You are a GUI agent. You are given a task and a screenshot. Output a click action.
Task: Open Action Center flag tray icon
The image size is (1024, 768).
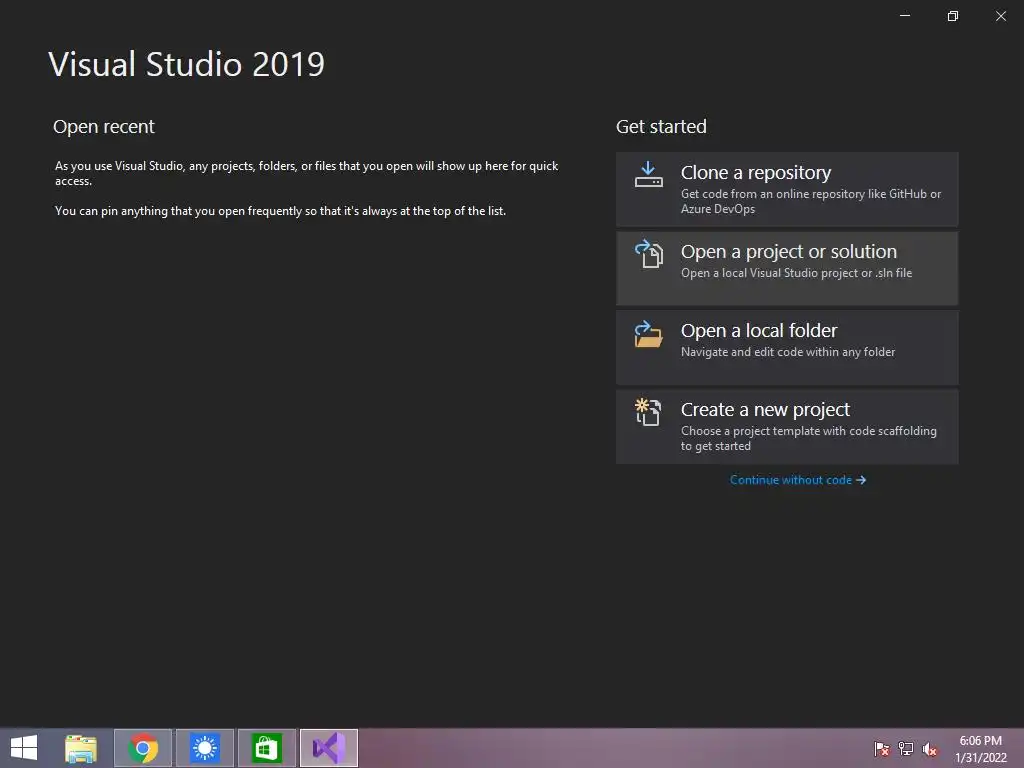point(882,749)
